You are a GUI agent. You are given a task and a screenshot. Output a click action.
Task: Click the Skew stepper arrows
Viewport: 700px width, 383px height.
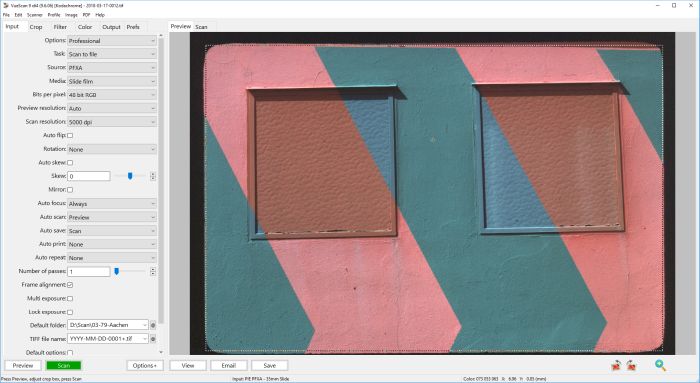(x=153, y=176)
